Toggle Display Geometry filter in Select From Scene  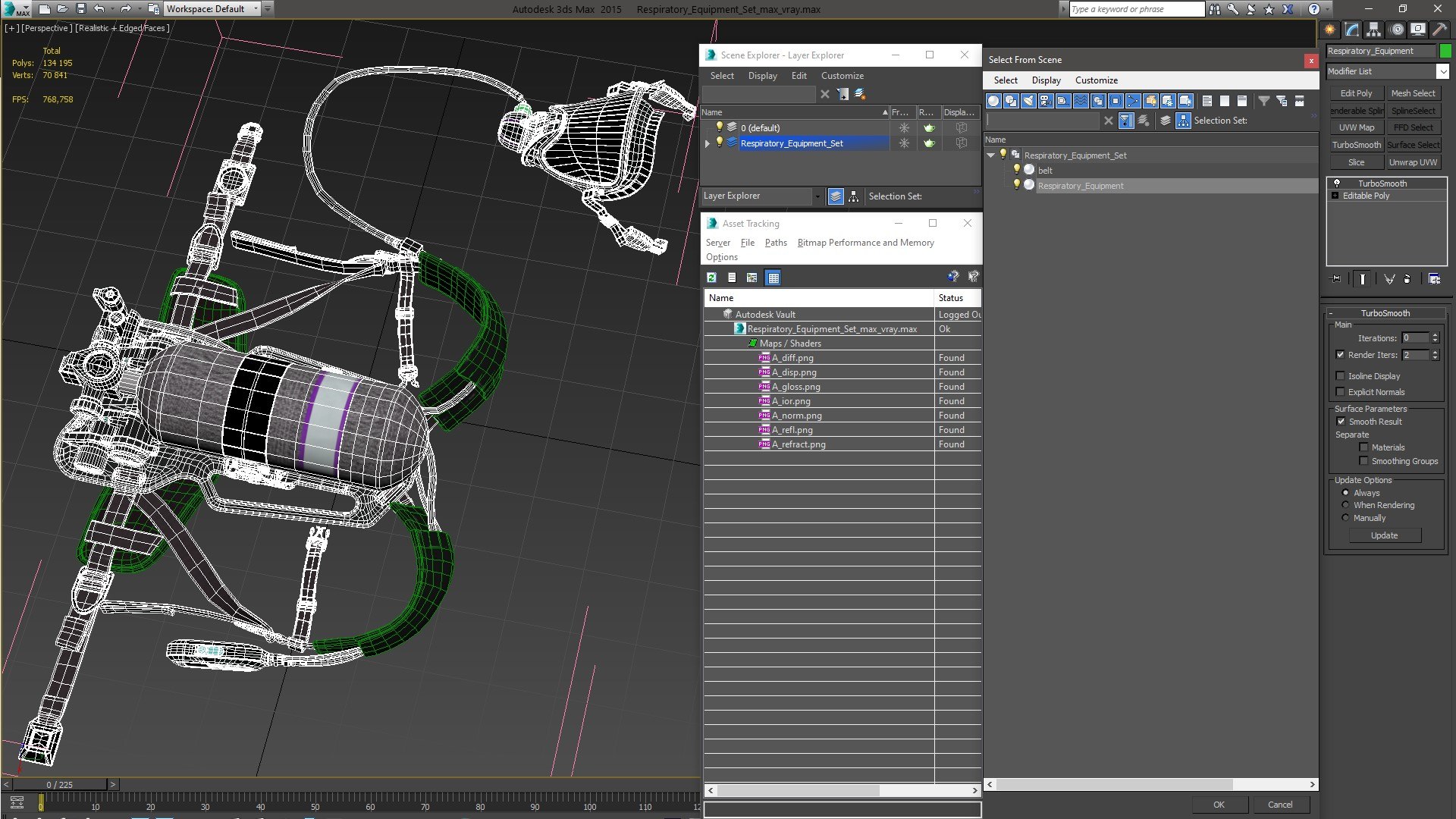[993, 101]
